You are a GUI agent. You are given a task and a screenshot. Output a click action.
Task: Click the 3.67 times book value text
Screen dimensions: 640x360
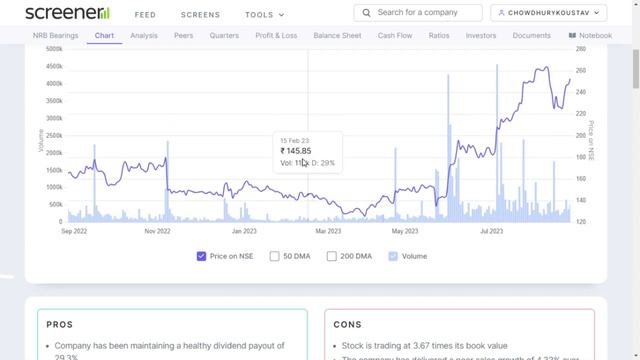(424, 346)
